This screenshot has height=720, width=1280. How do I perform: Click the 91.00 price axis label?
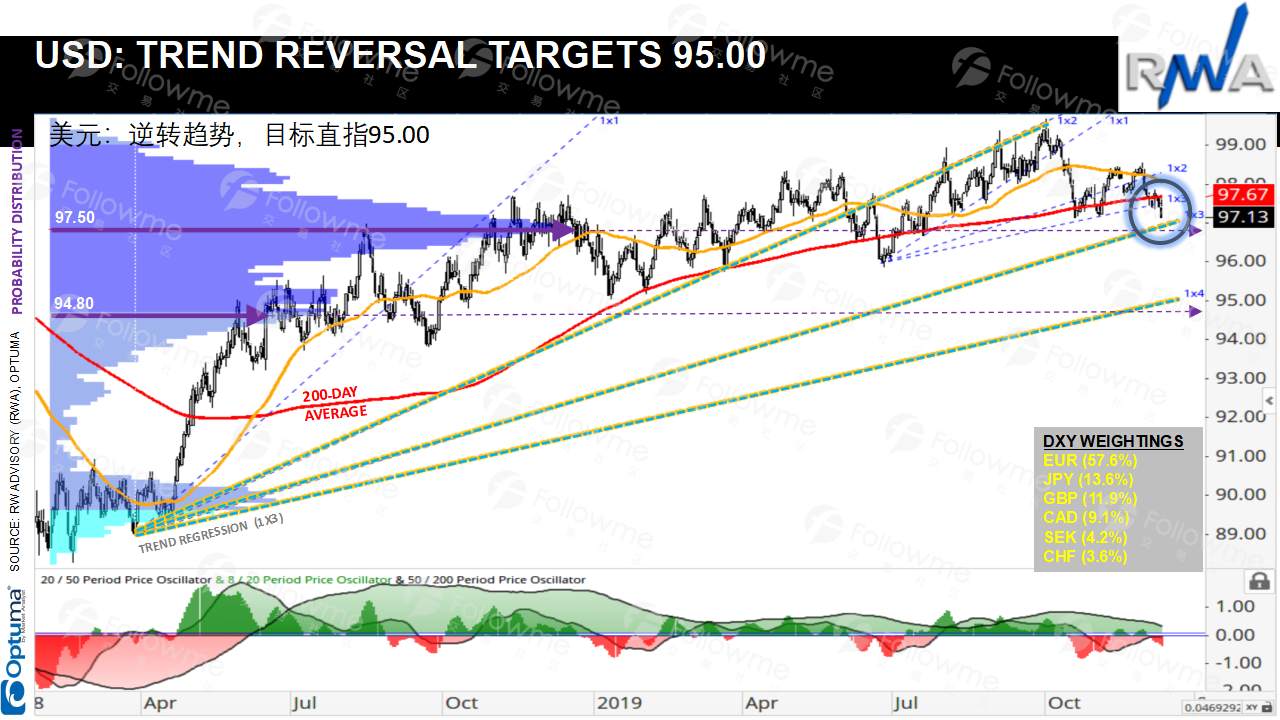tap(1239, 455)
